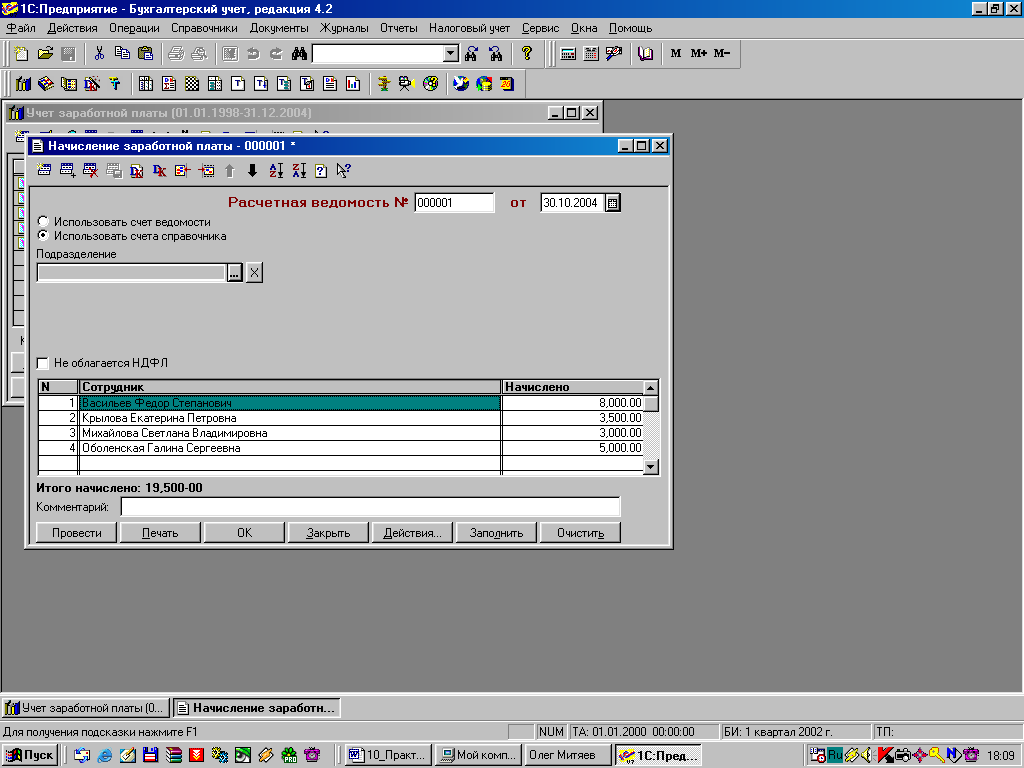1024x768 pixels.
Task: Click the globe with dove icon
Action: [461, 84]
